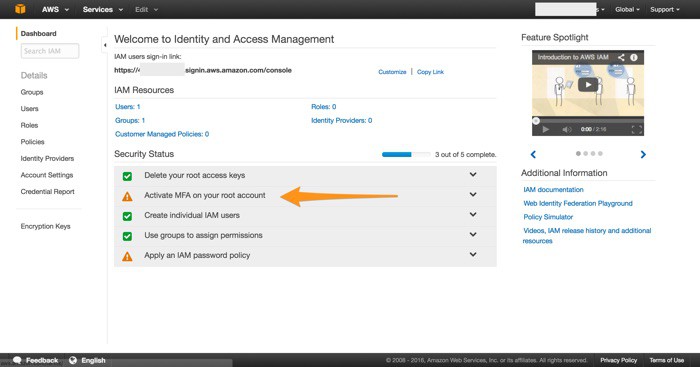Play the Introduction to AWS IAM video

[x=588, y=84]
